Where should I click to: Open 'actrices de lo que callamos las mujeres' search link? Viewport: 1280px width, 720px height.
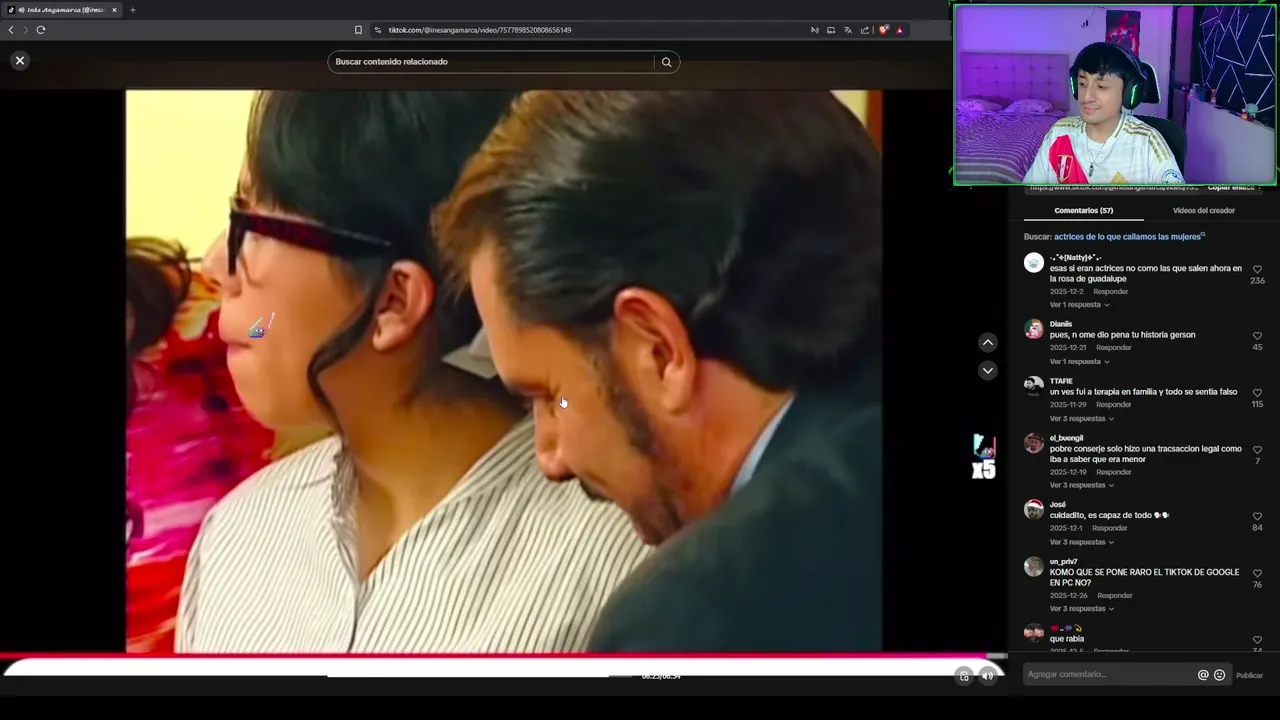(1129, 237)
